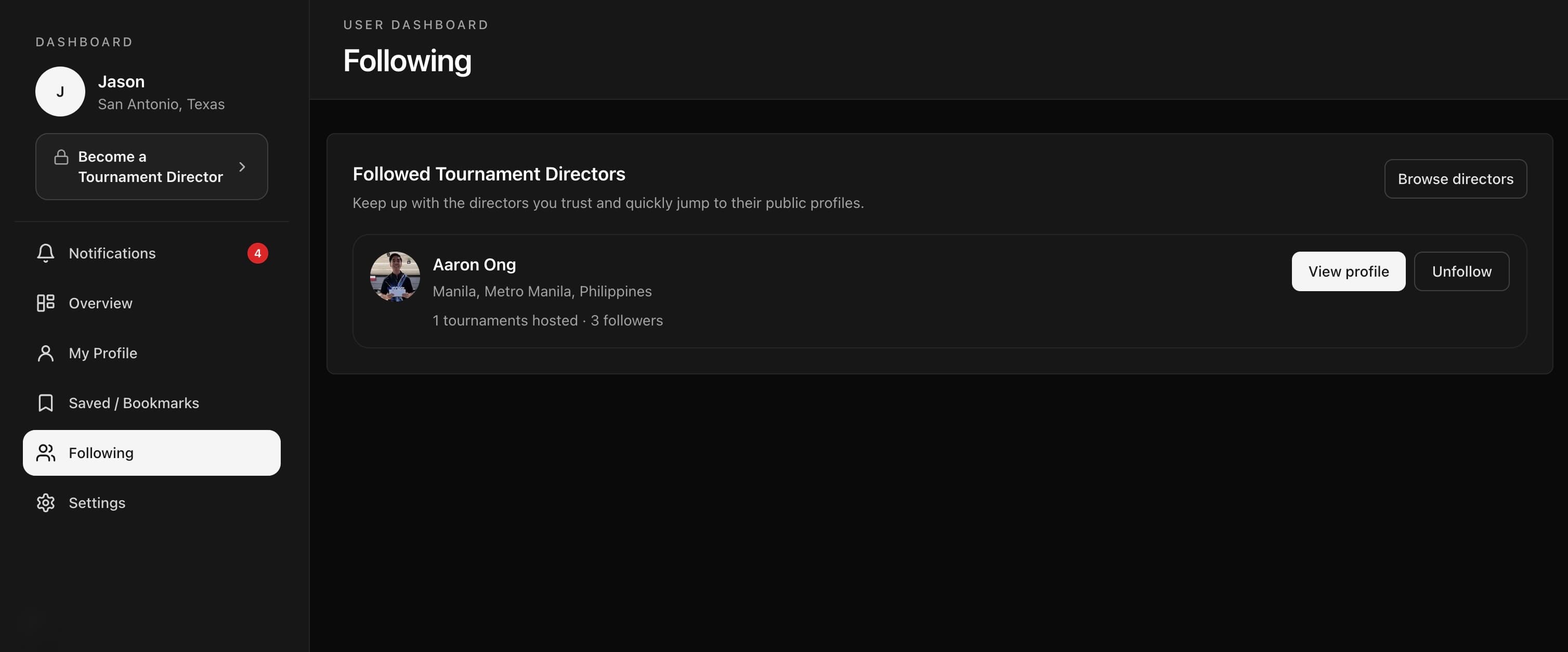Go to the Overview section
Screen dimensions: 1568x652
[x=152, y=303]
